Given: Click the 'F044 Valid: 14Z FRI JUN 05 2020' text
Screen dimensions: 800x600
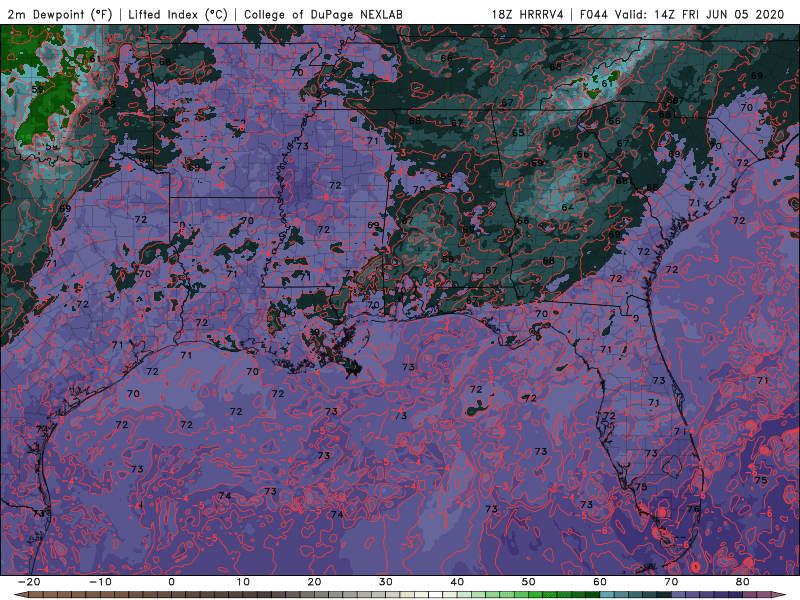Looking at the screenshot, I should [682, 15].
